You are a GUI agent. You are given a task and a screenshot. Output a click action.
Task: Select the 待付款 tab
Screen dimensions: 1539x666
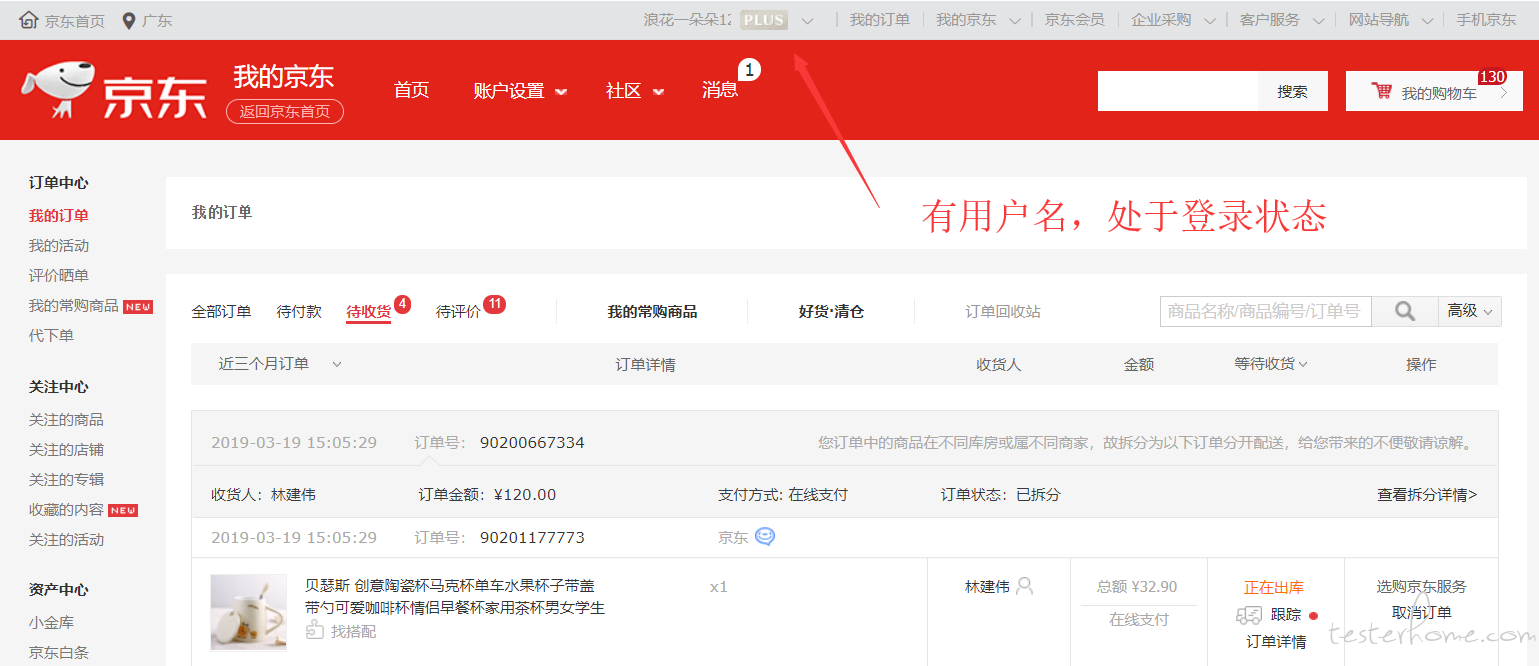pyautogui.click(x=299, y=312)
